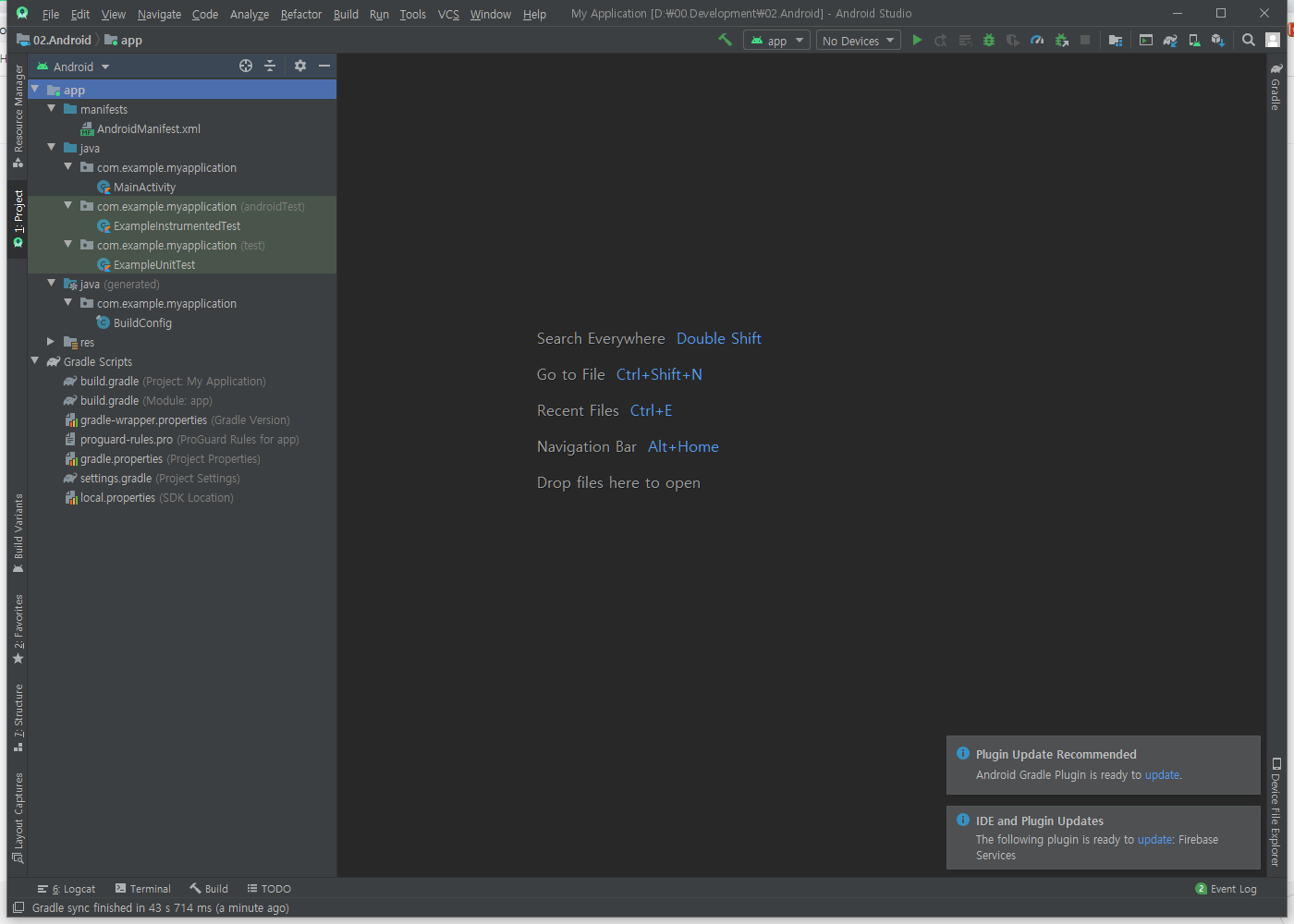
Task: Click the Stop square icon
Action: coord(1085,40)
